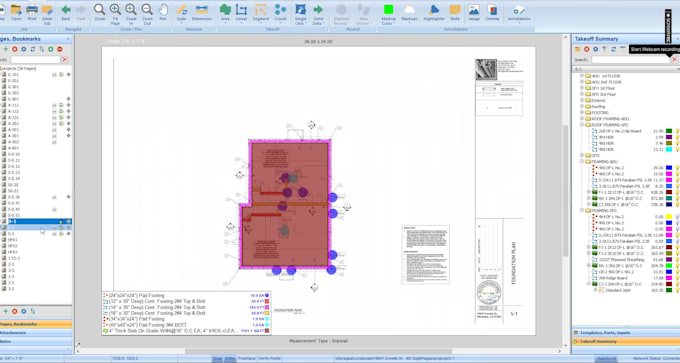Click the Verify Points status button
Viewport: 680px width, 363px height.
point(269,359)
